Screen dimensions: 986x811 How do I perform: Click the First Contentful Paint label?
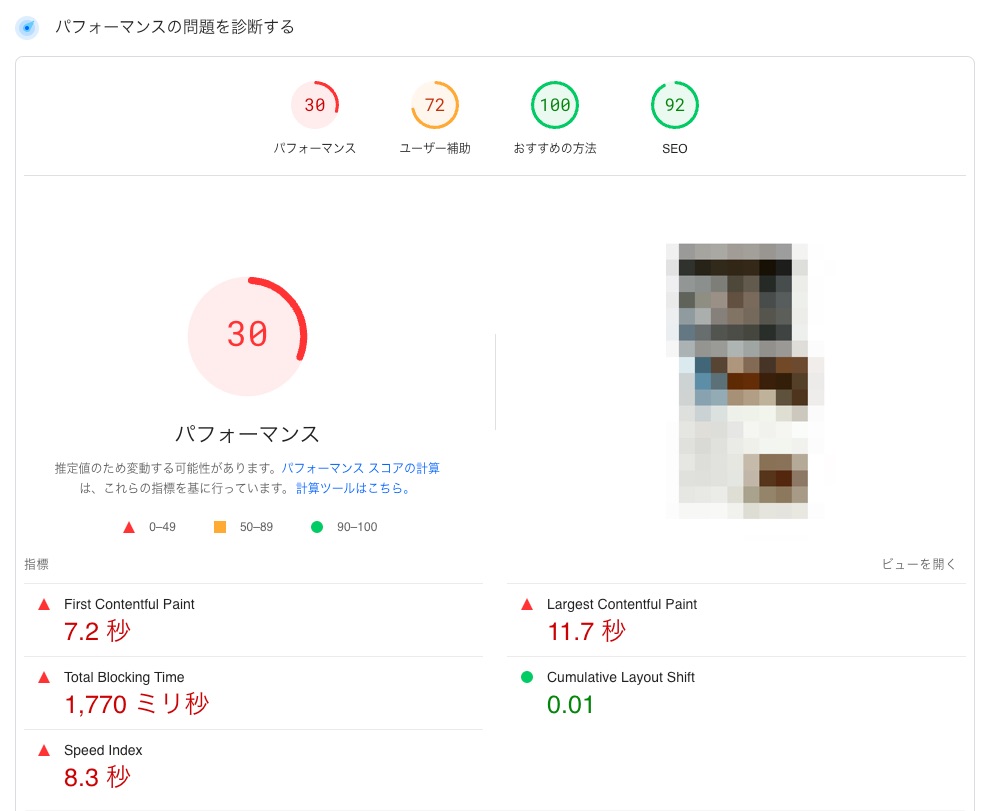point(129,604)
